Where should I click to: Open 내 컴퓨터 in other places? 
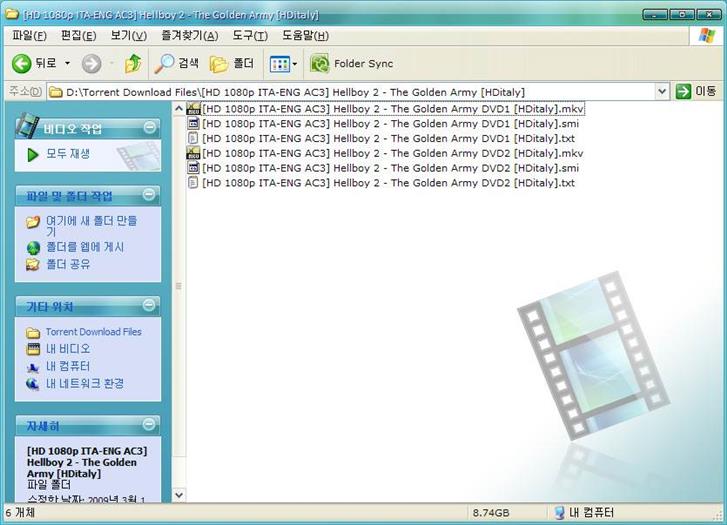click(x=68, y=366)
